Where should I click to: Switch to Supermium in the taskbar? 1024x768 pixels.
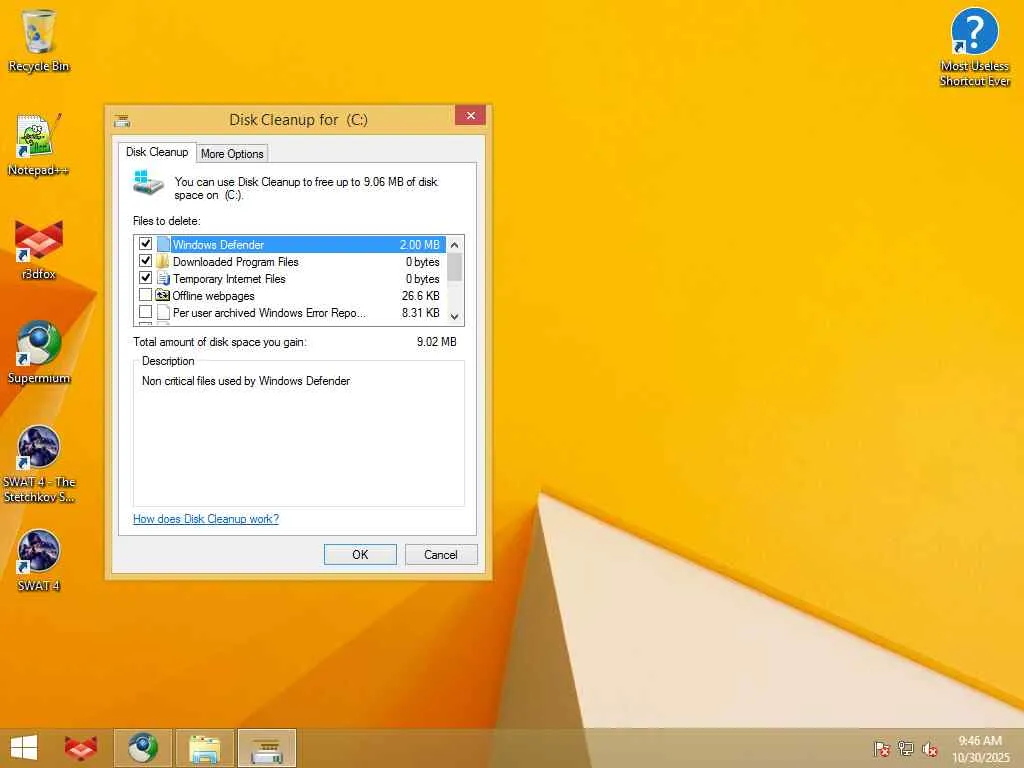[x=143, y=748]
